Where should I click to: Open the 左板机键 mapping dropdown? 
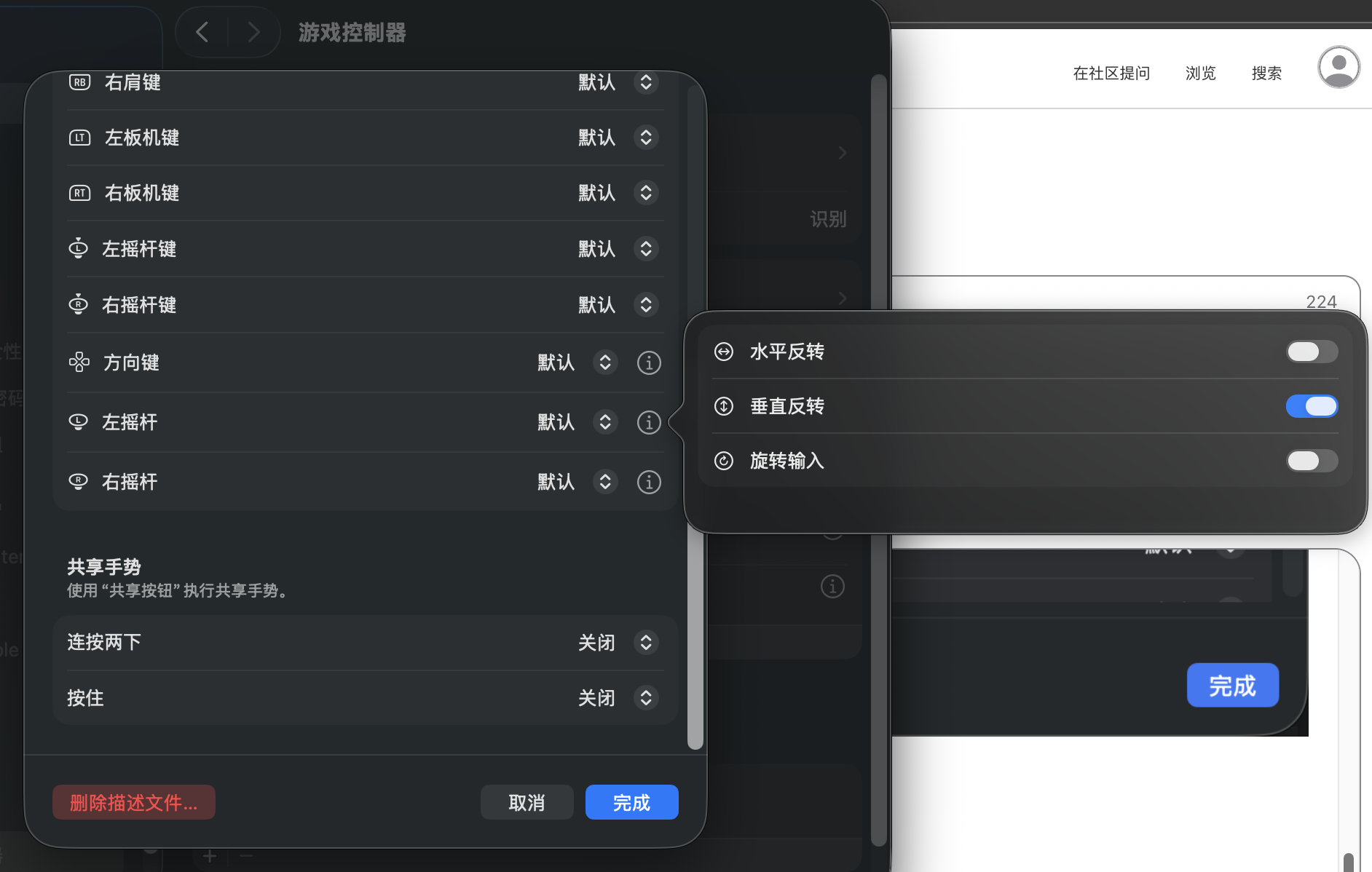(x=645, y=138)
